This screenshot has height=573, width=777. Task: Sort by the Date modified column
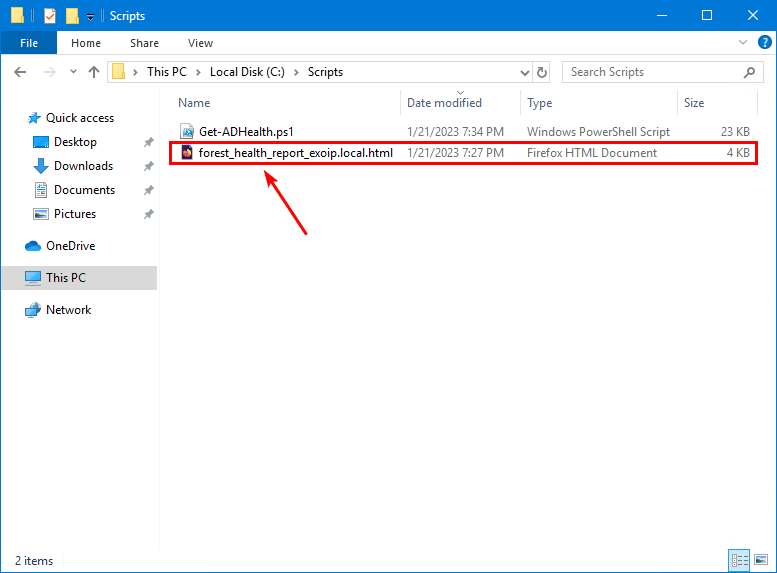pos(444,103)
